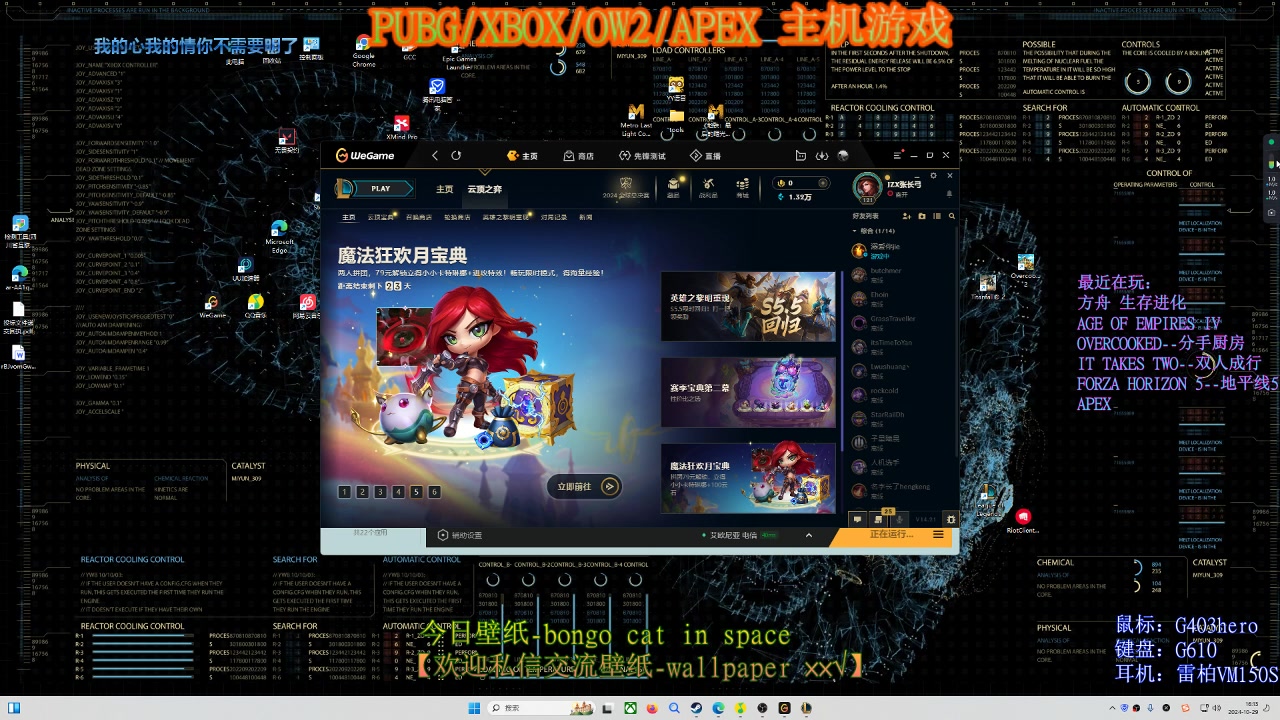Toggle friend list sort view icon
This screenshot has width=1280, height=720.
[937, 216]
